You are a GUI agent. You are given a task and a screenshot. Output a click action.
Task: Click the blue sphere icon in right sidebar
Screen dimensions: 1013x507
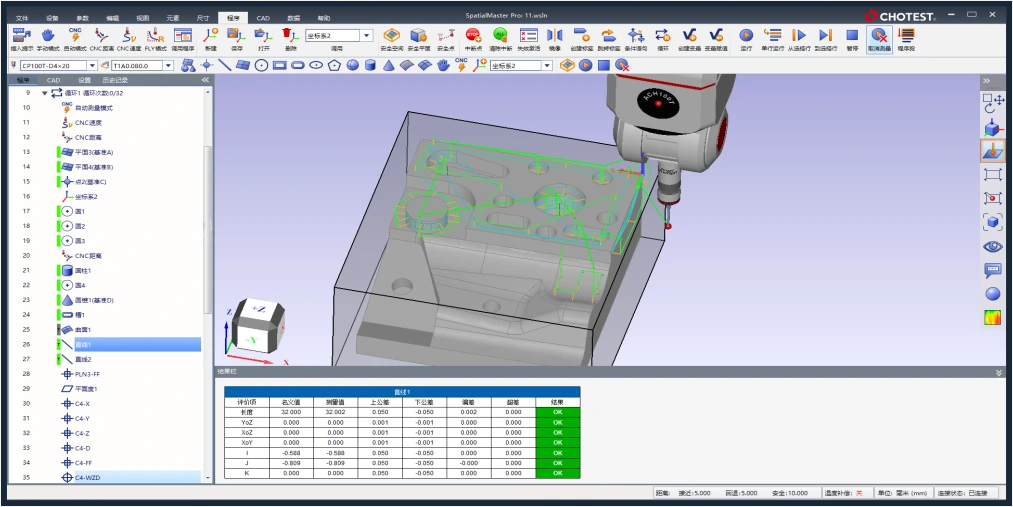click(x=993, y=294)
